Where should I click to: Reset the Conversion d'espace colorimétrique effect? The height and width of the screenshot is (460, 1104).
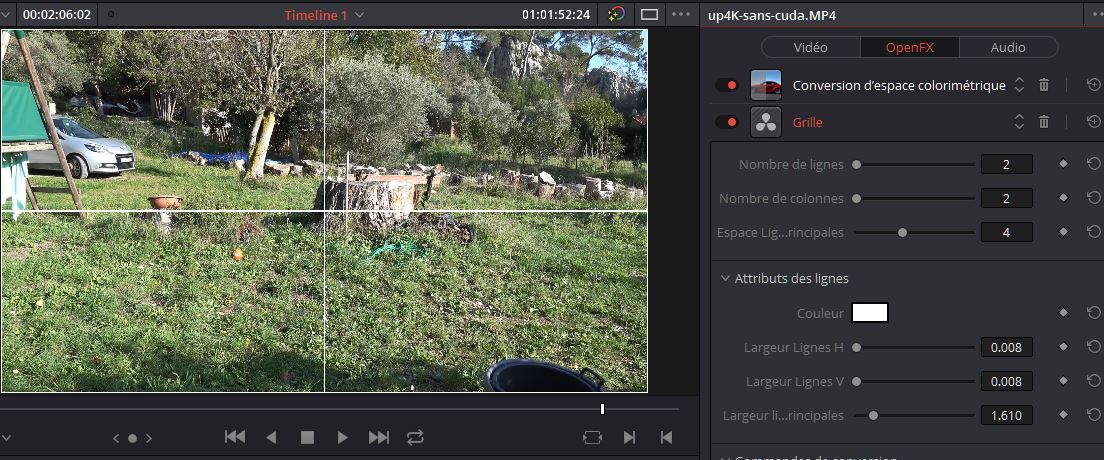pyautogui.click(x=1093, y=85)
